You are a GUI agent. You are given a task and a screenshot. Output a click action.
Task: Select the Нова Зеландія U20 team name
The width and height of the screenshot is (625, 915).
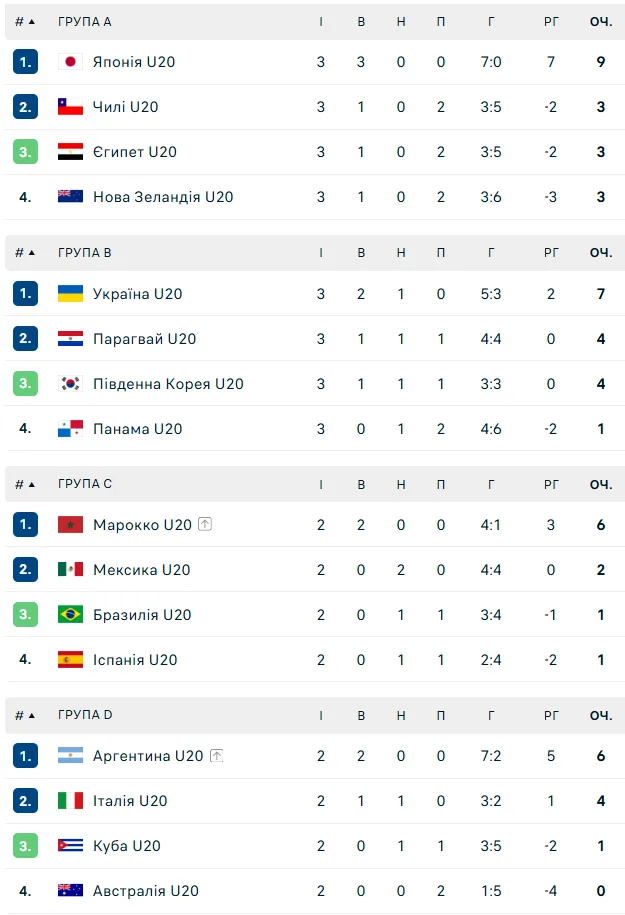[x=163, y=197]
